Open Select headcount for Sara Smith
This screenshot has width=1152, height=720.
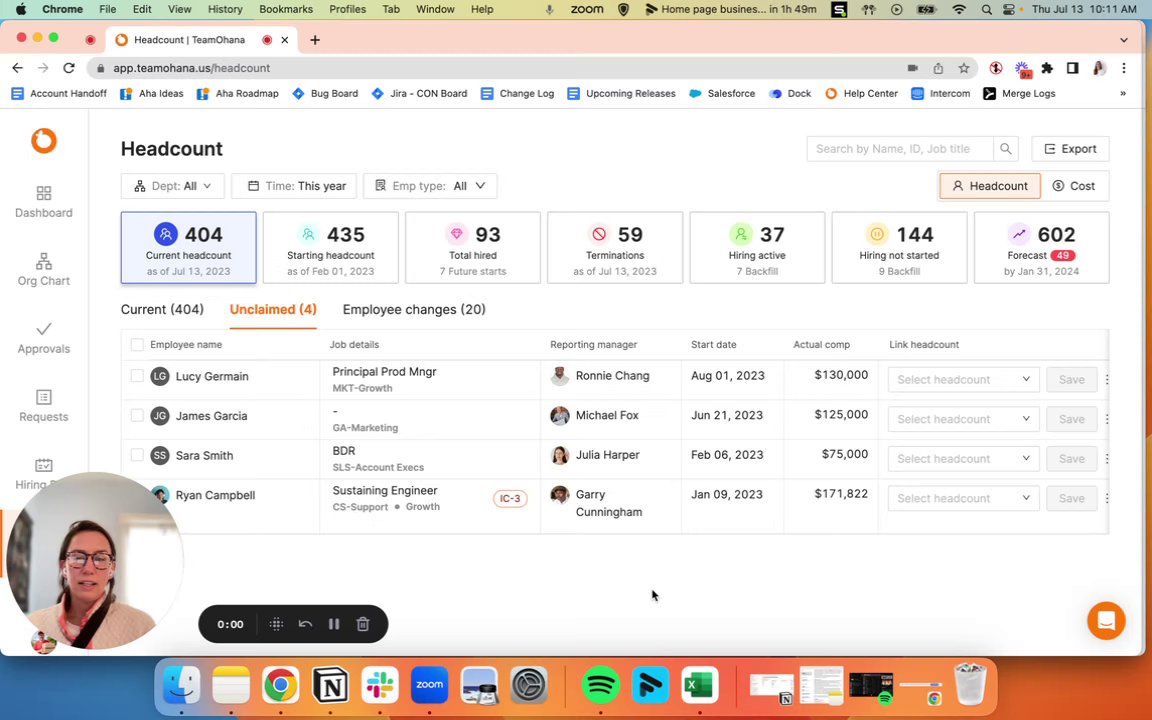963,458
